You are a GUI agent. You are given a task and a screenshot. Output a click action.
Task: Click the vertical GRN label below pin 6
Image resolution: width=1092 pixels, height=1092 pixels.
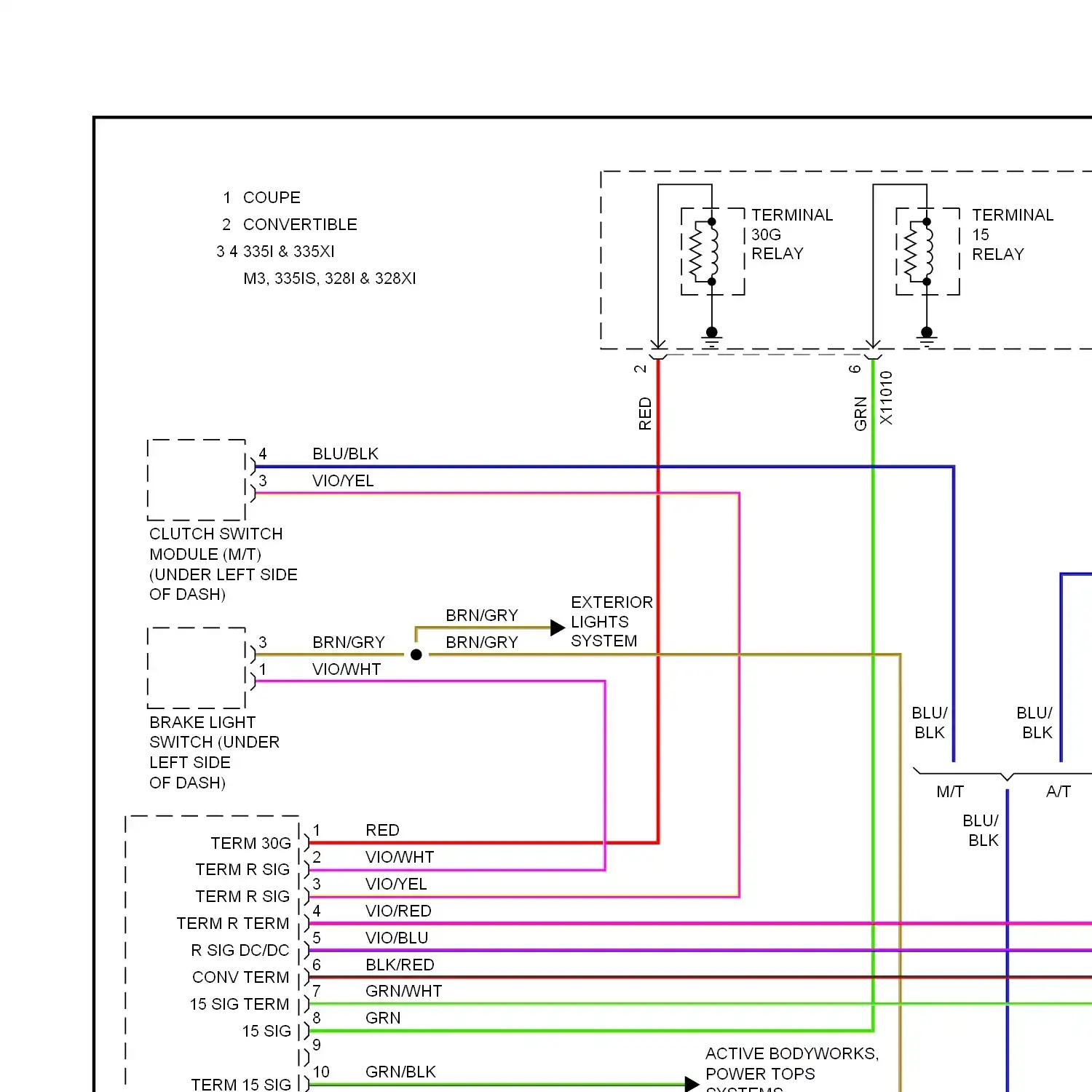(x=860, y=414)
